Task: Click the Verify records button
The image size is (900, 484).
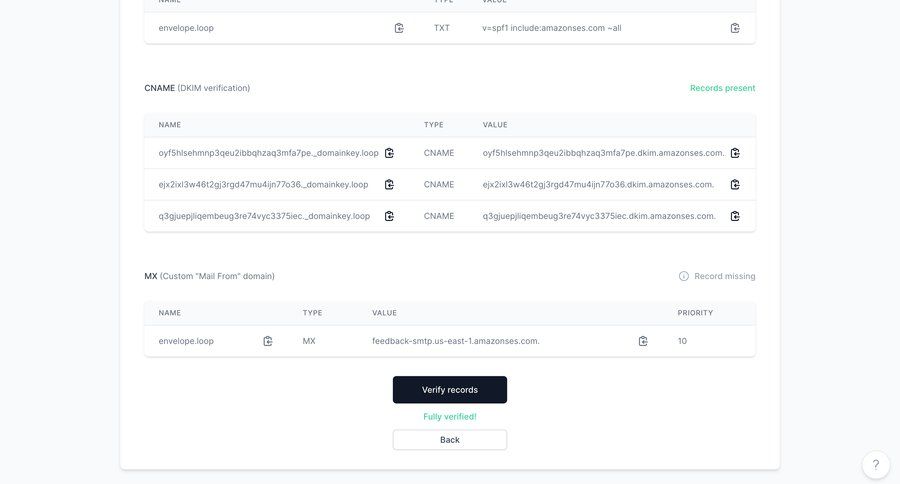Action: [x=450, y=390]
